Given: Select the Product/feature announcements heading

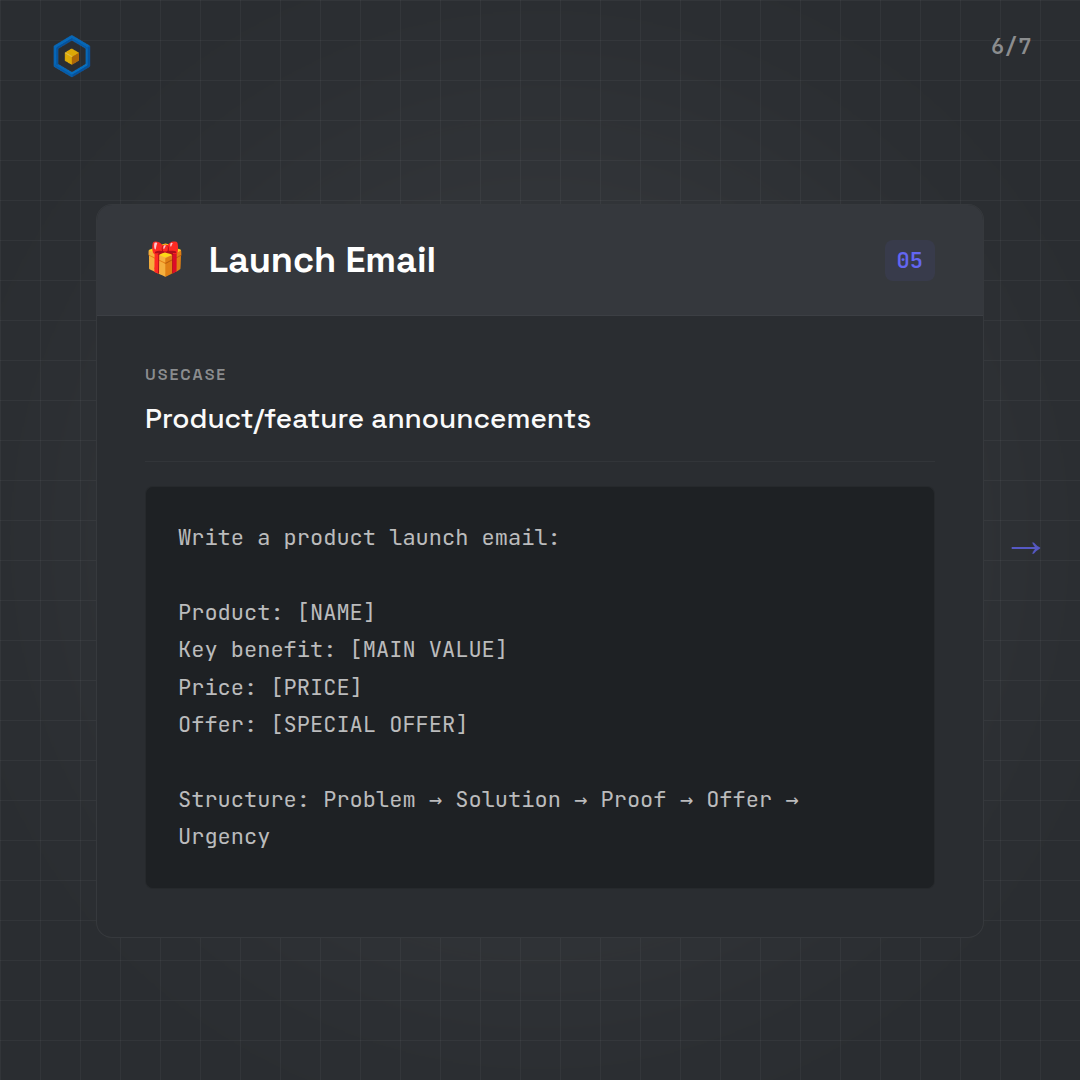Looking at the screenshot, I should tap(368, 419).
